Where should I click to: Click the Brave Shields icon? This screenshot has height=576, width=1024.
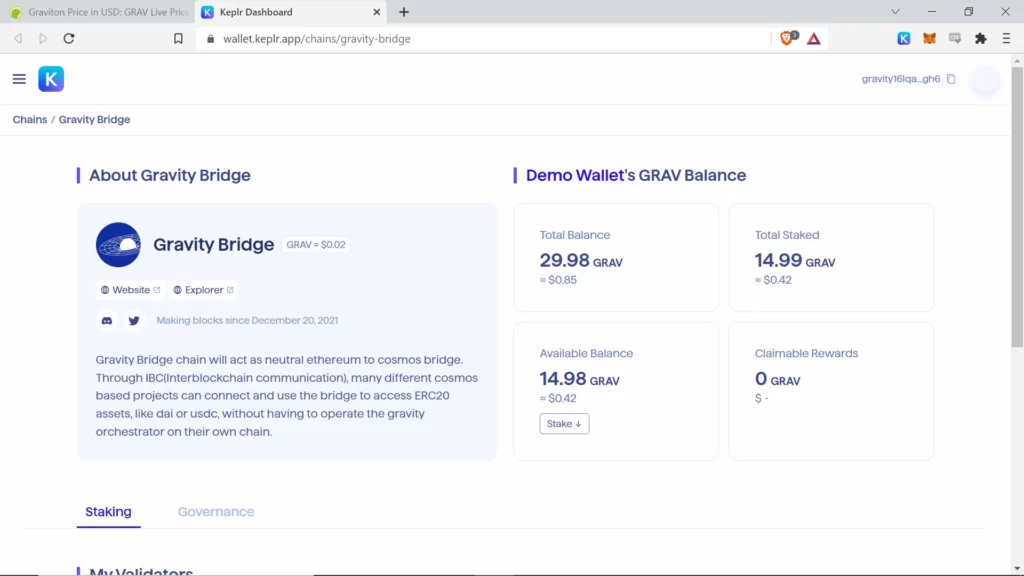click(788, 39)
